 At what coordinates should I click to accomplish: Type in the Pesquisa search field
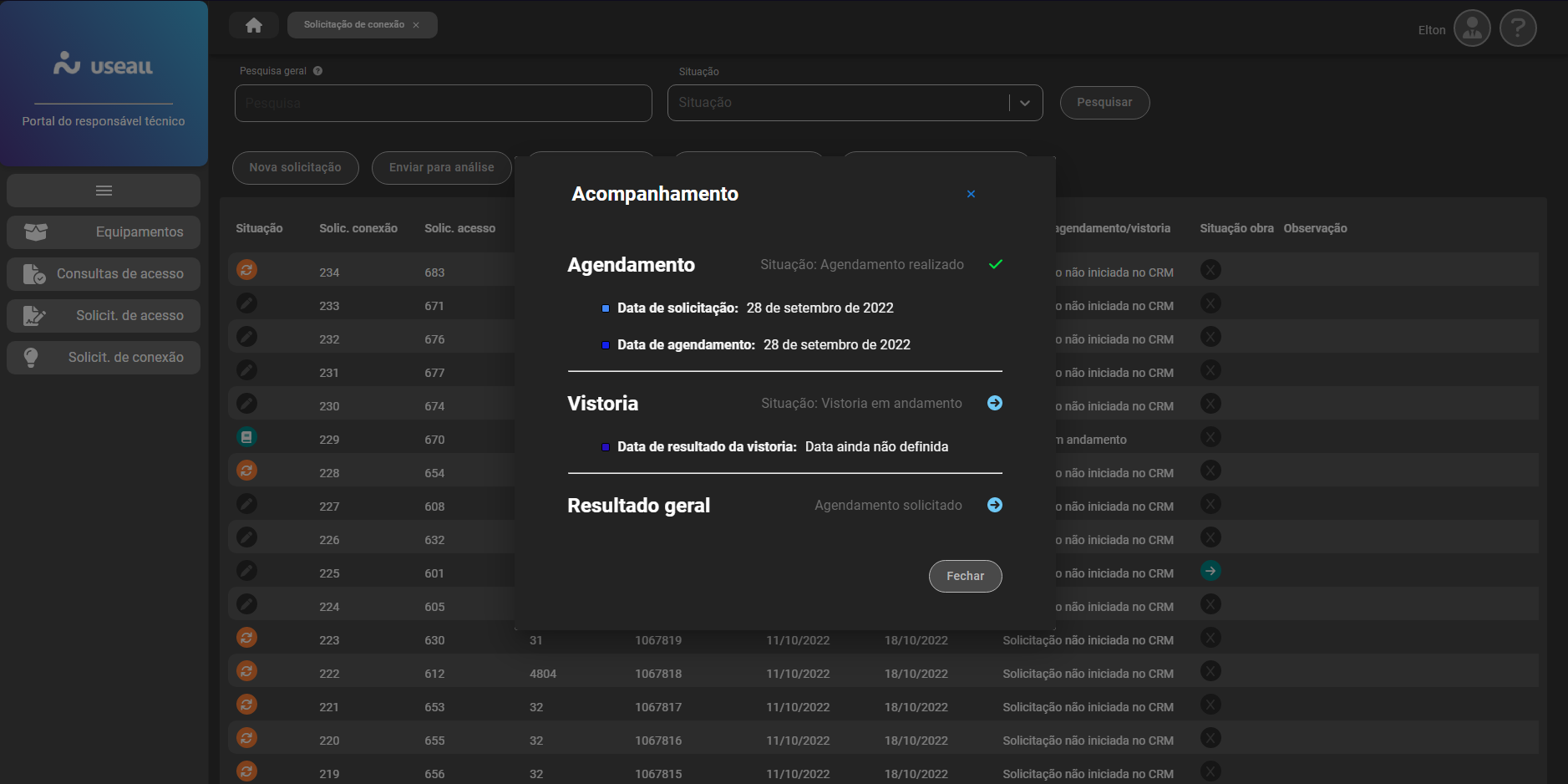click(443, 104)
